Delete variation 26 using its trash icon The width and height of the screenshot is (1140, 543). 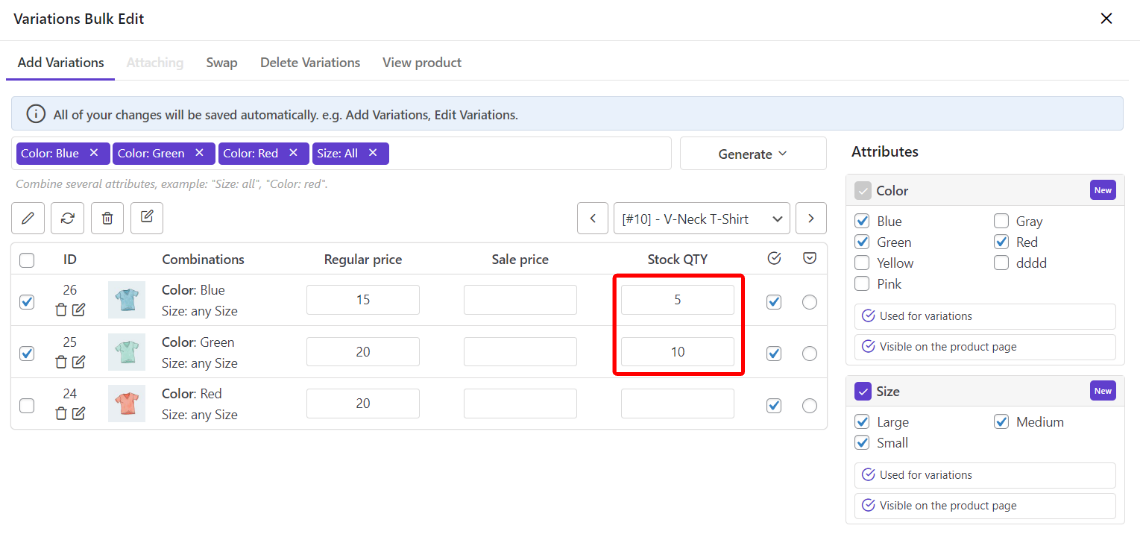click(x=61, y=310)
